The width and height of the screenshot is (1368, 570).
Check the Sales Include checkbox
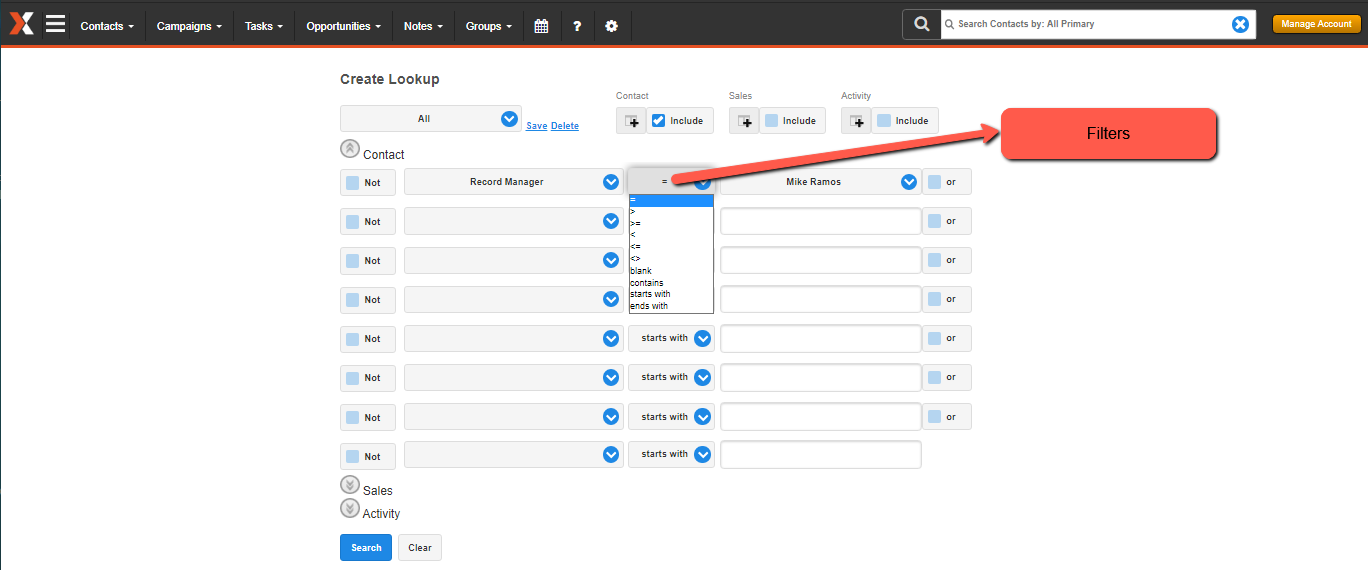[771, 121]
